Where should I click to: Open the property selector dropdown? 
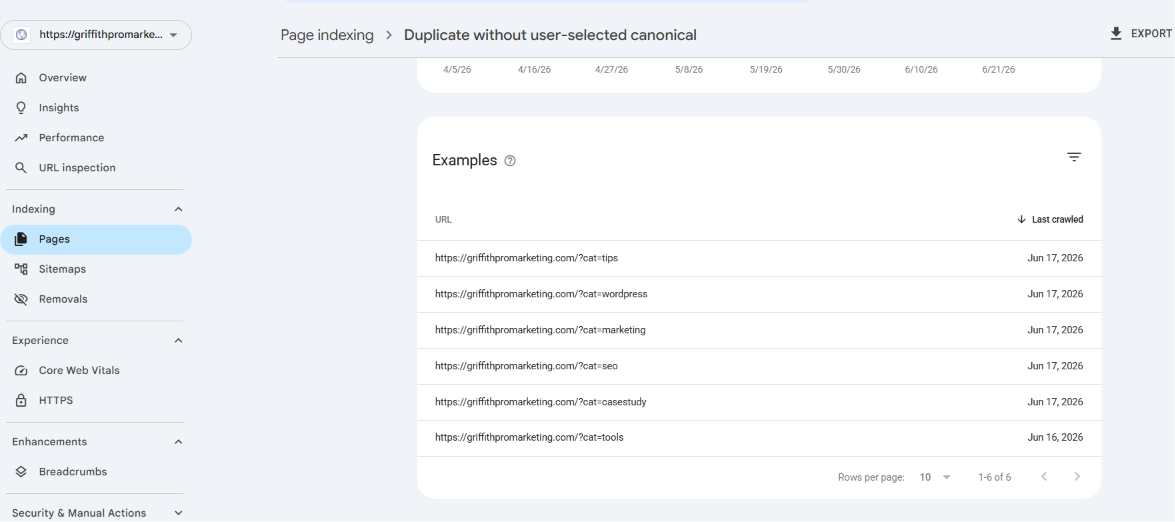[96, 35]
